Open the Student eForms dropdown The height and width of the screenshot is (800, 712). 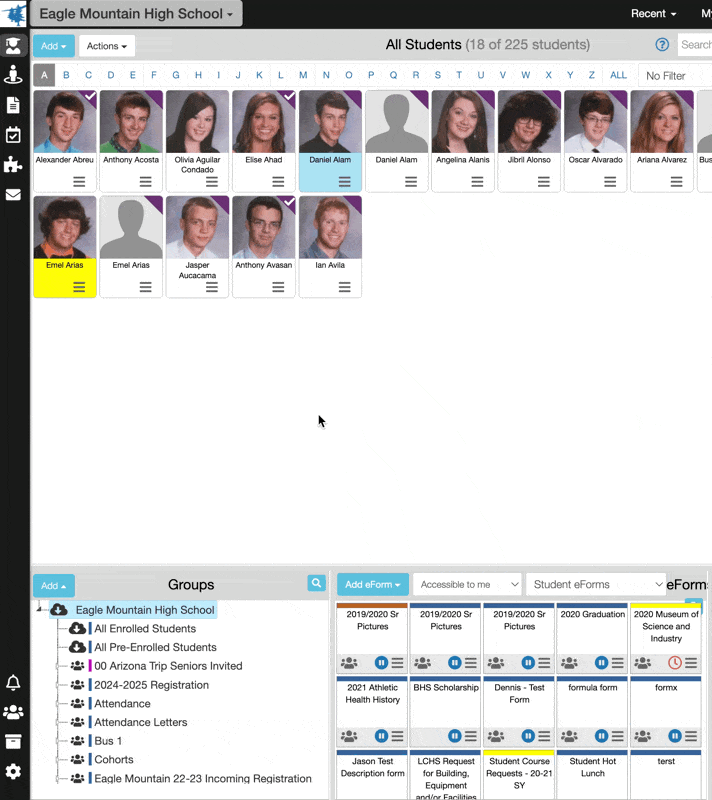[596, 585]
